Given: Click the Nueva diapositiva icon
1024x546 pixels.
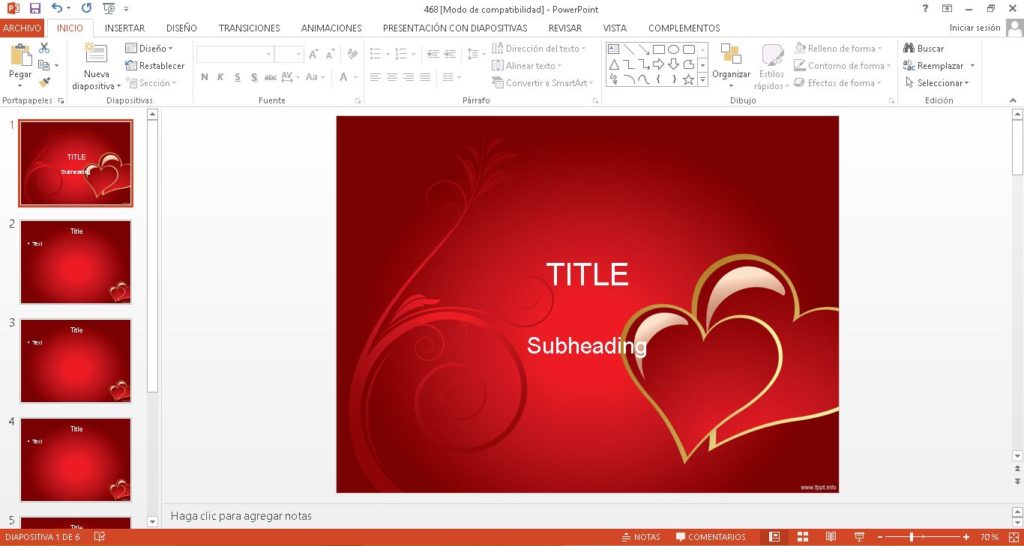Looking at the screenshot, I should point(96,54).
